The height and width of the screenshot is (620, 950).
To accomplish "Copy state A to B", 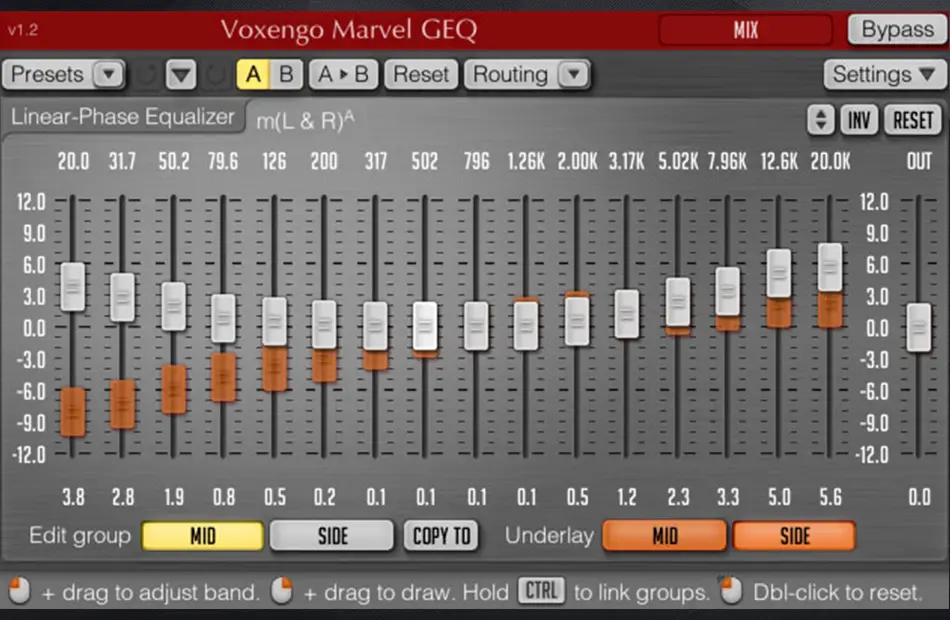I will pyautogui.click(x=344, y=75).
